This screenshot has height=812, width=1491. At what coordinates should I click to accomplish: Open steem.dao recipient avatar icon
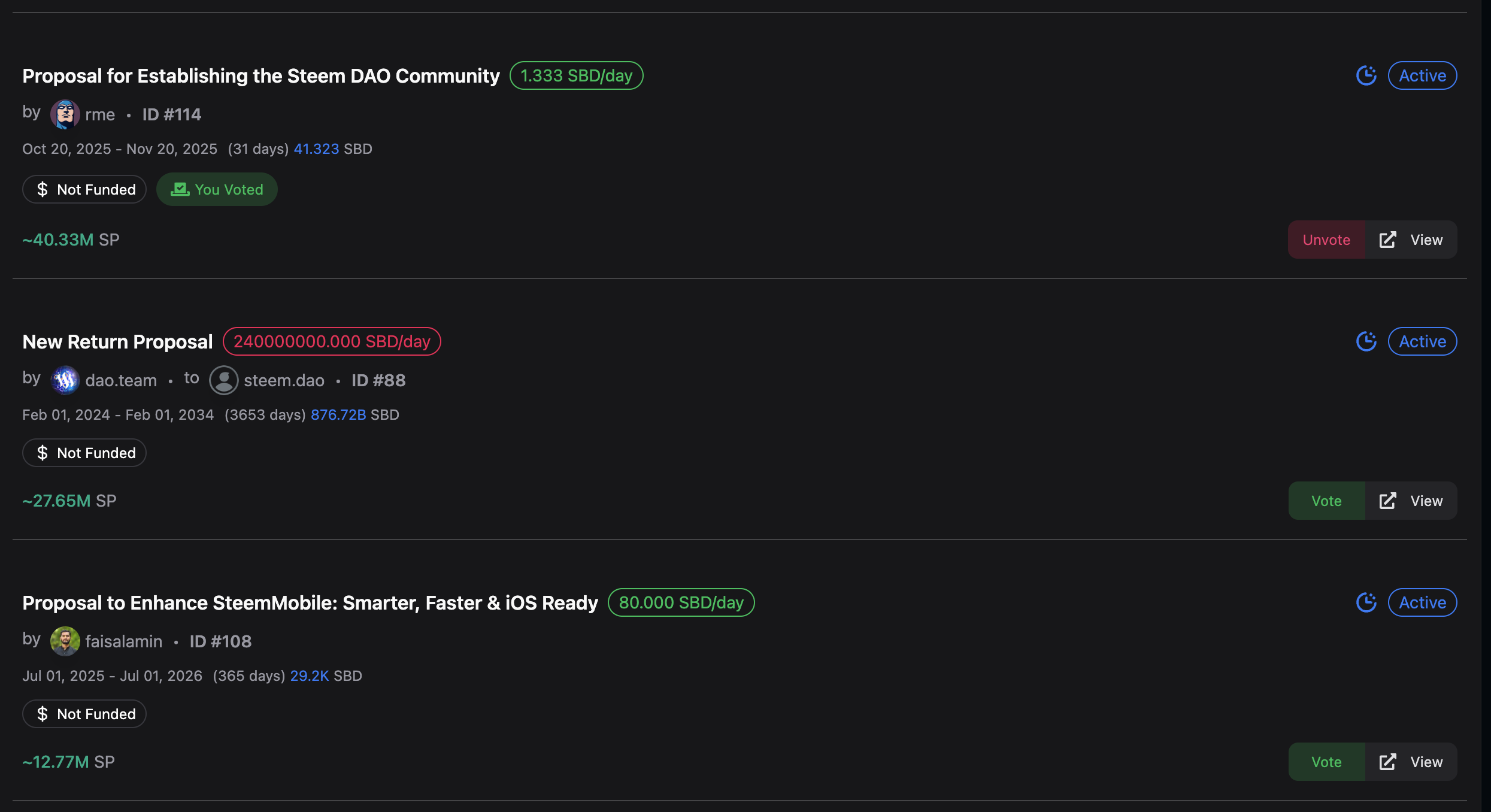click(x=224, y=380)
